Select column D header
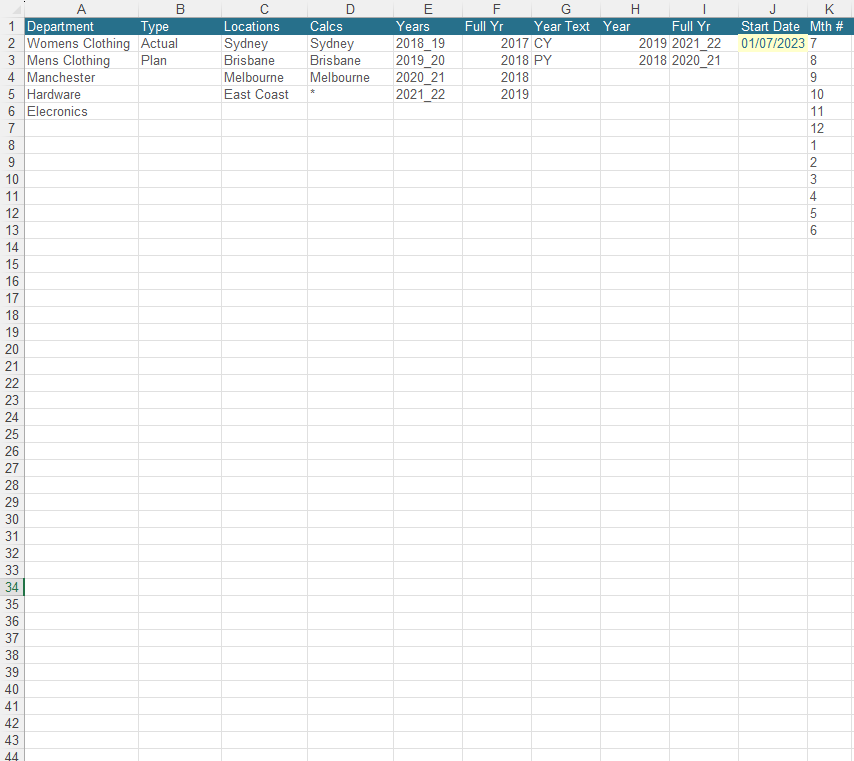Image resolution: width=854 pixels, height=761 pixels. (x=350, y=9)
